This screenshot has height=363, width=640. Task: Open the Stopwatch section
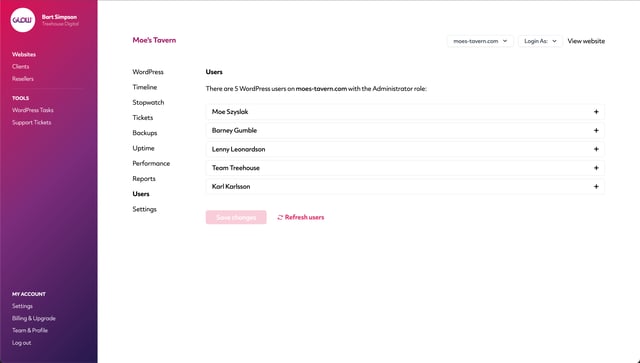point(148,102)
